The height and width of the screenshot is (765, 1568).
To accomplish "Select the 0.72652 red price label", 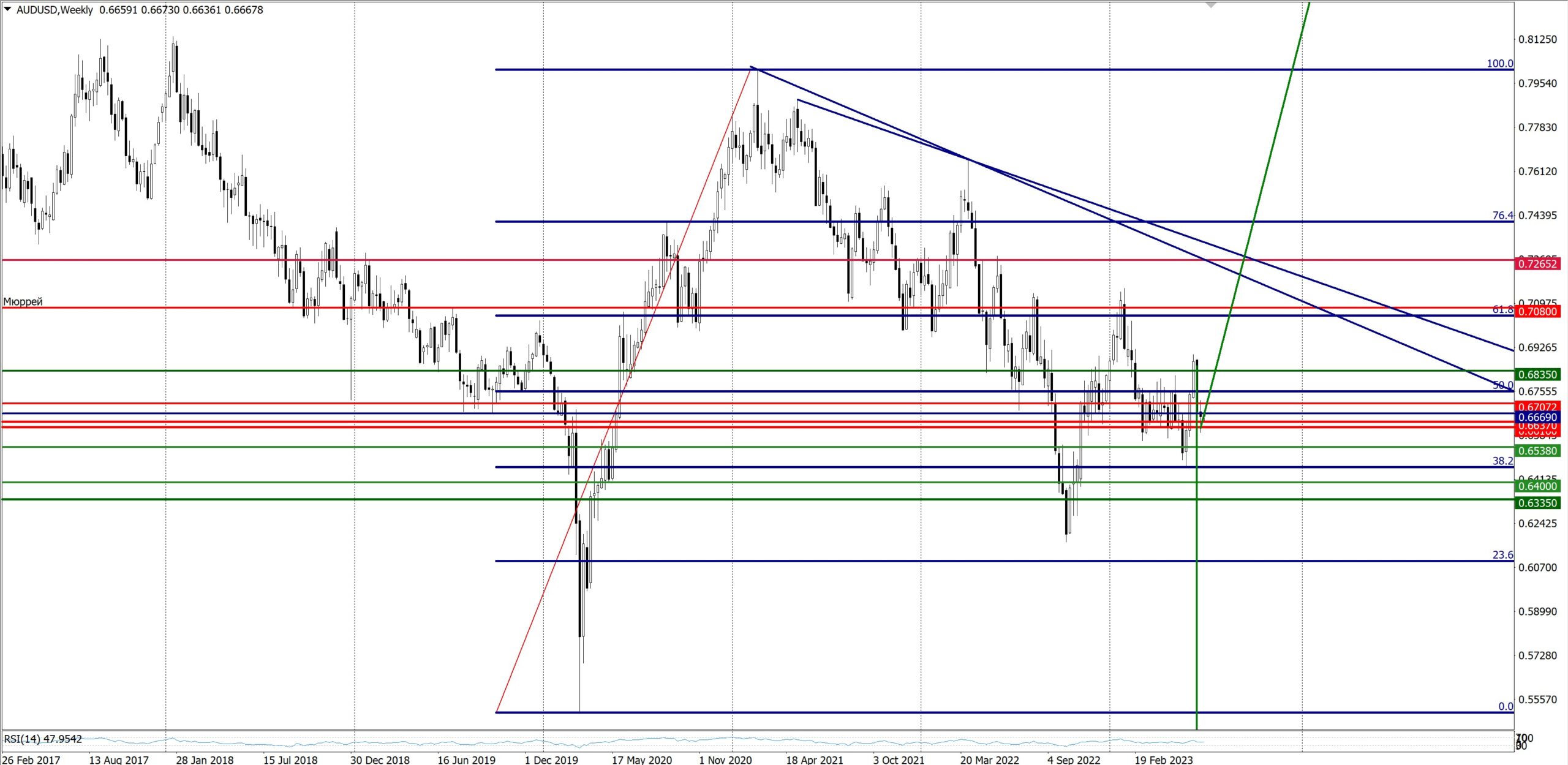I will (1537, 264).
